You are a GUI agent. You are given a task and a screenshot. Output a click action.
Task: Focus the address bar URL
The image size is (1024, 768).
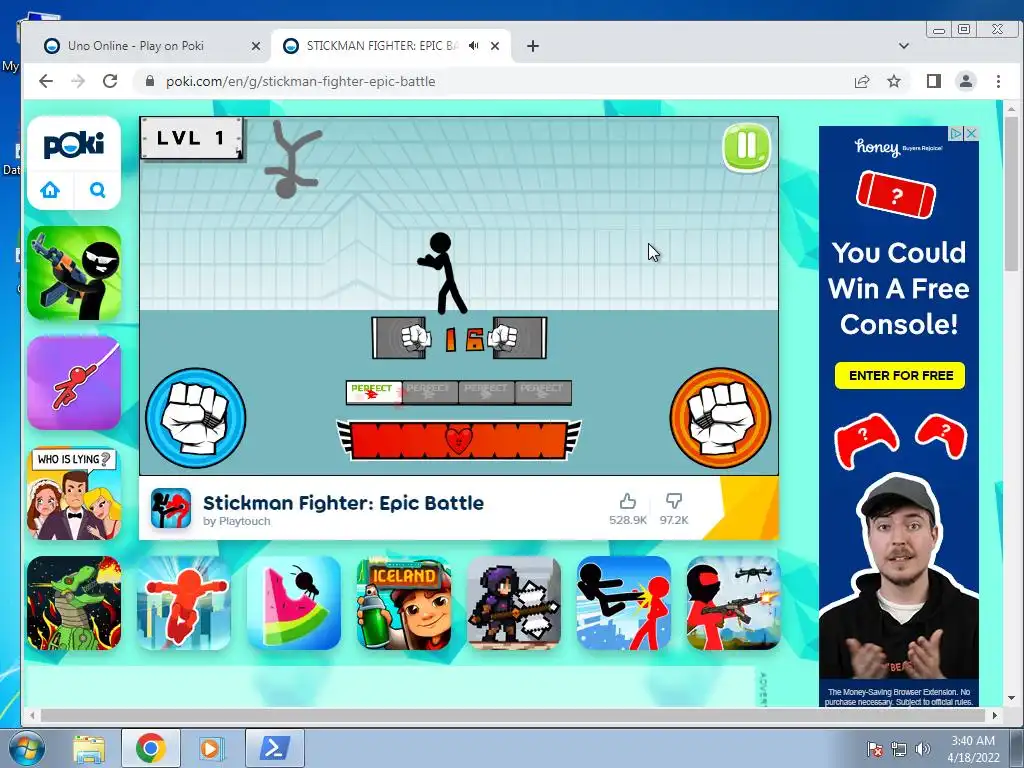point(300,82)
